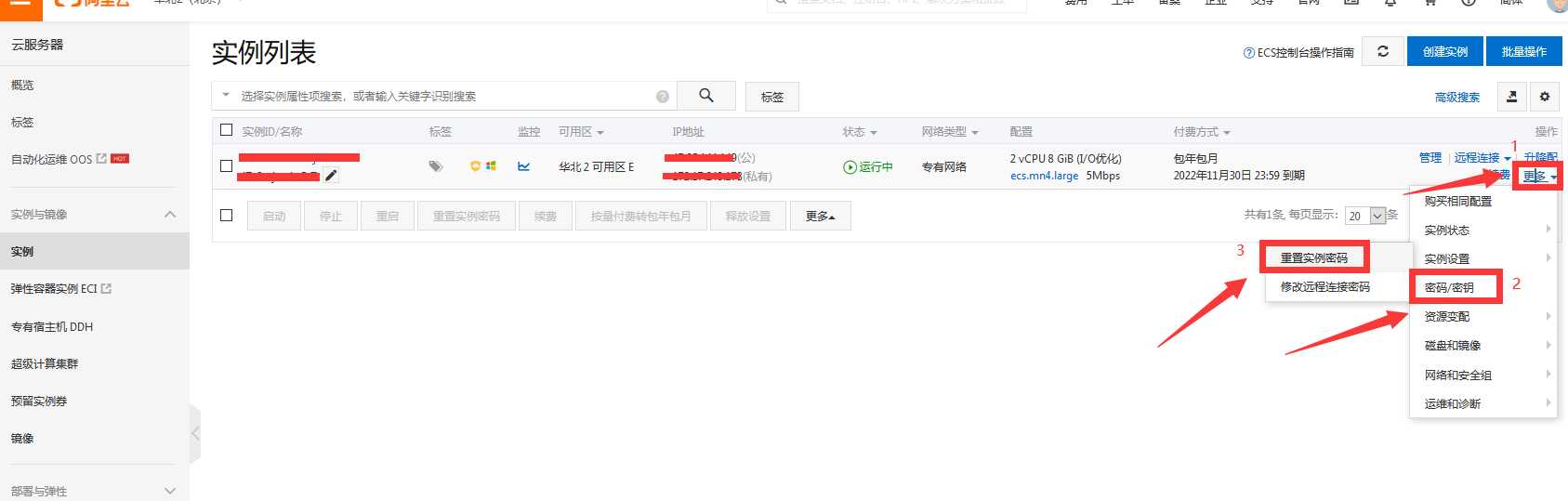This screenshot has width=1568, height=501.
Task: Click the blue 创建实例 button
Action: [x=1444, y=52]
